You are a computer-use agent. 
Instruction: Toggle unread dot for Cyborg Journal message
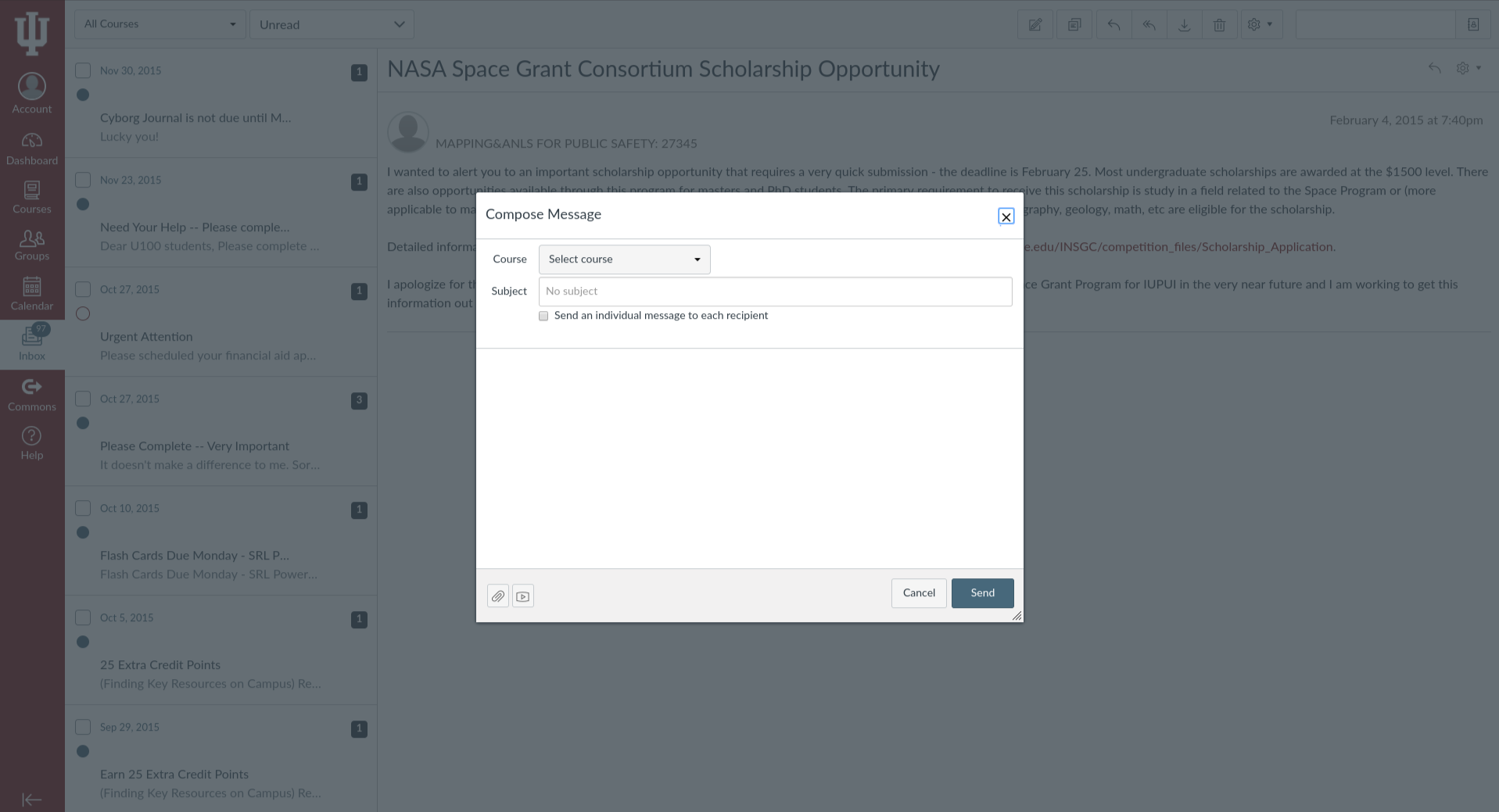[83, 95]
